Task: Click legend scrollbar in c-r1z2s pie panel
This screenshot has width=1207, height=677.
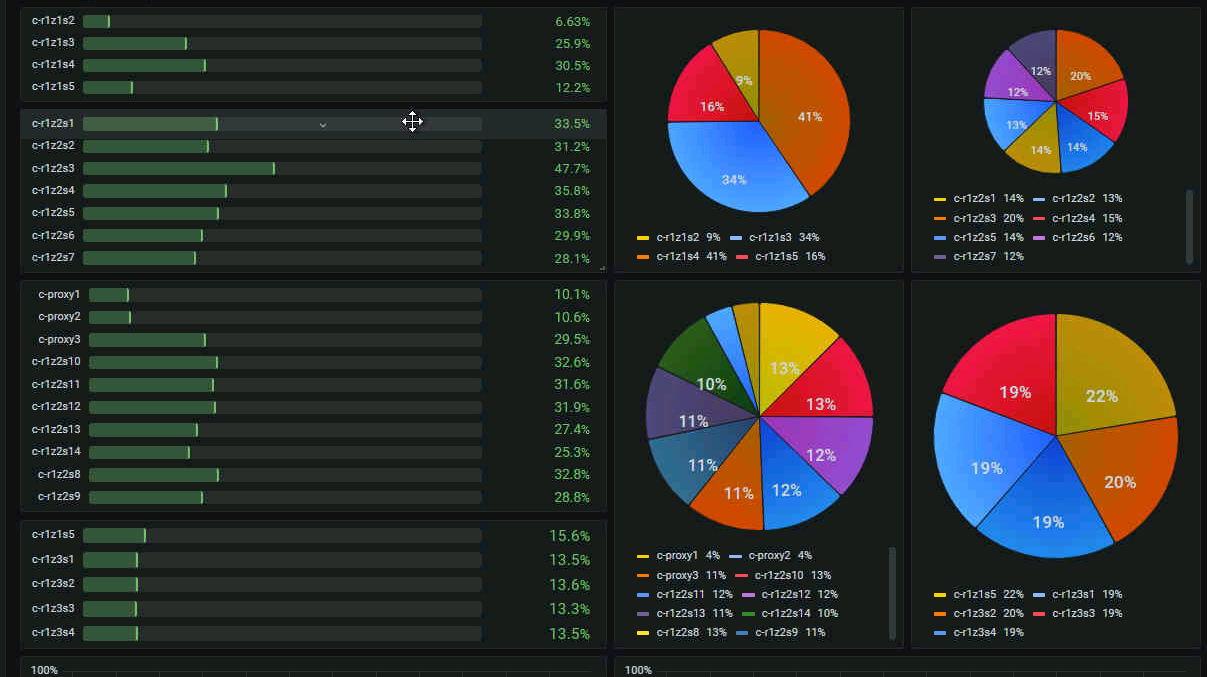Action: 1189,226
